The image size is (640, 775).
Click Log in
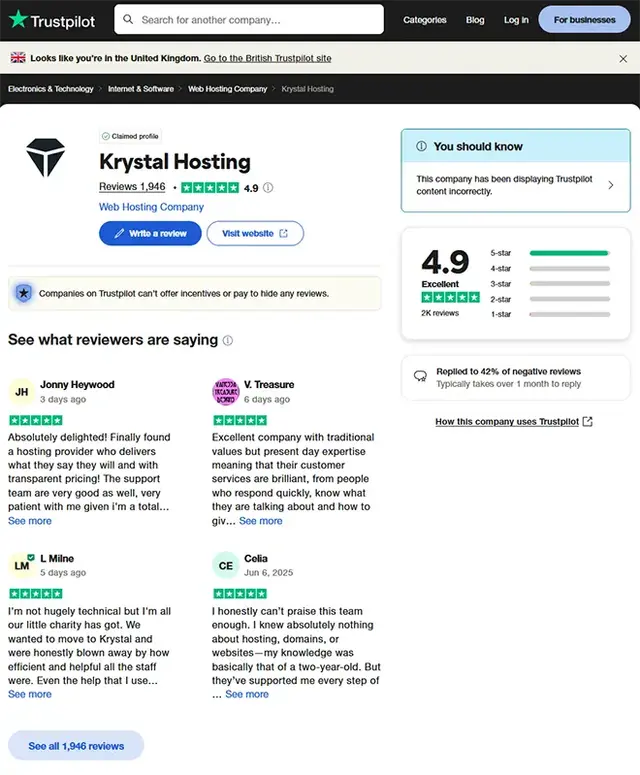[516, 20]
